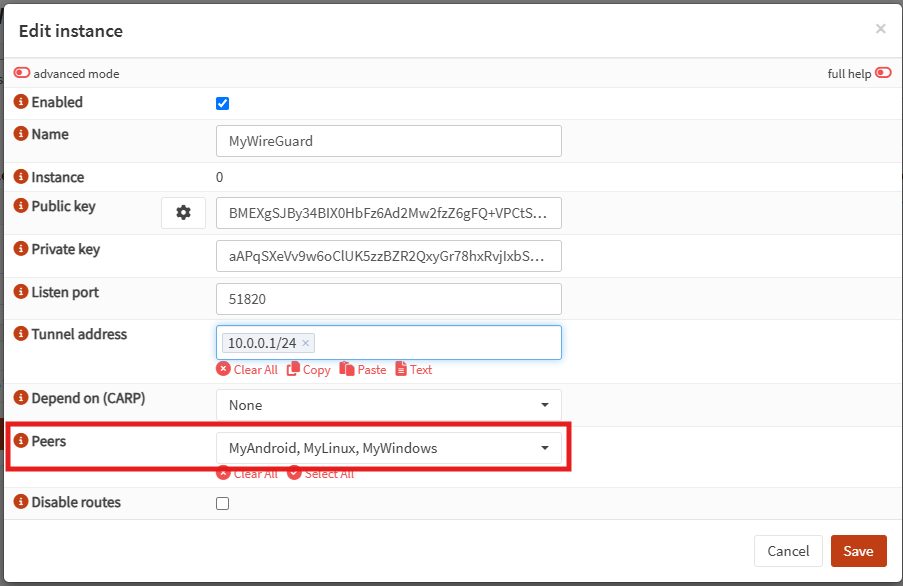Image resolution: width=903 pixels, height=586 pixels.
Task: Click info icon next to Enabled
Action: pos(21,102)
